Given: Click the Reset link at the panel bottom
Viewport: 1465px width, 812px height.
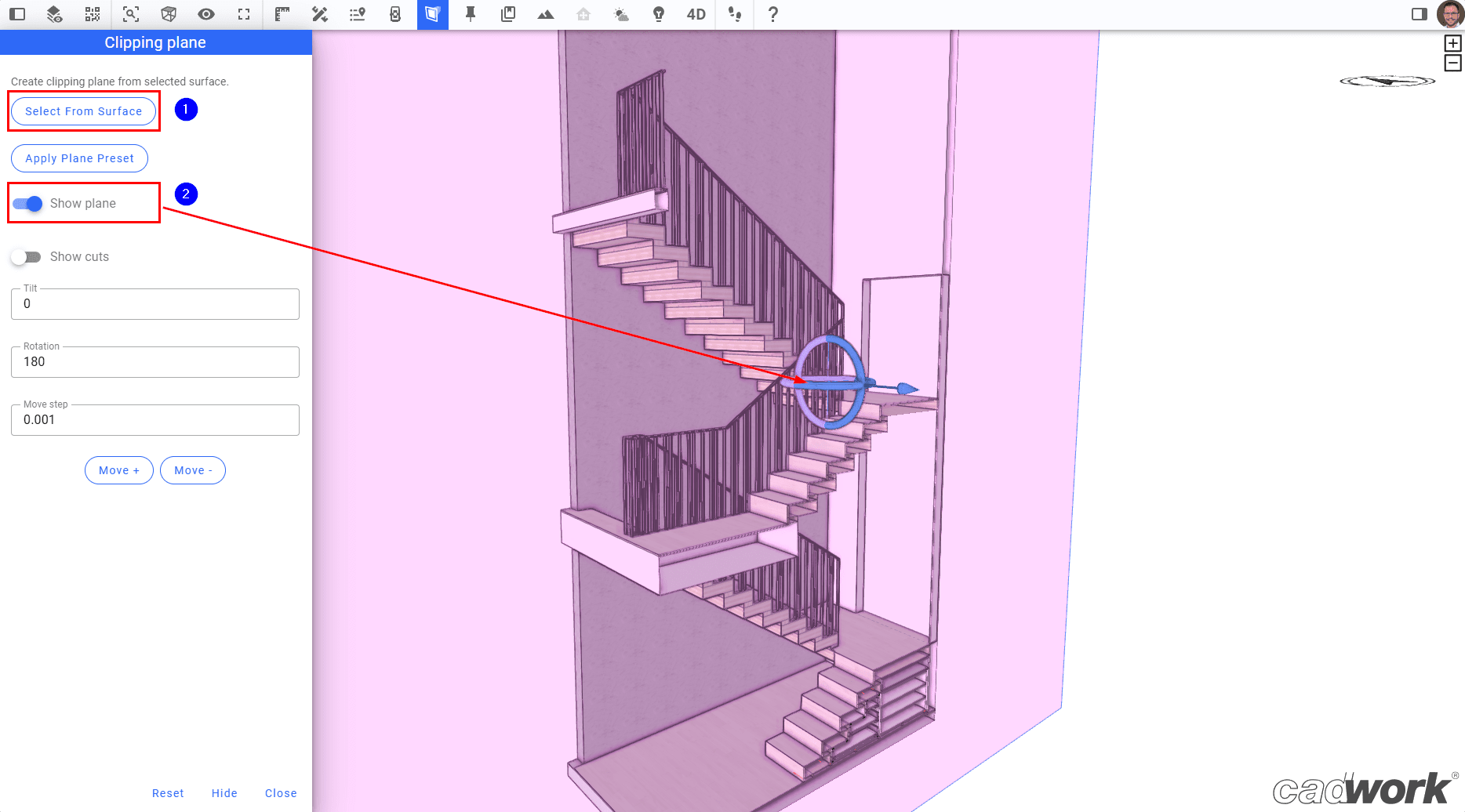Looking at the screenshot, I should [168, 792].
